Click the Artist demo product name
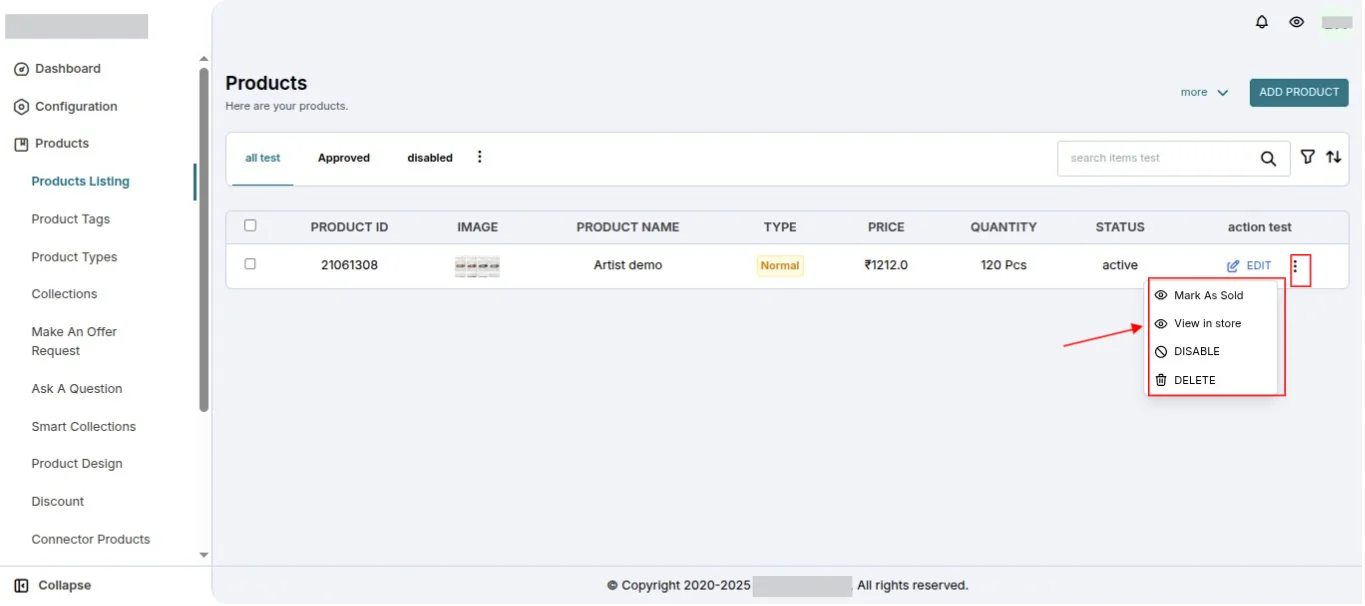 (x=628, y=266)
